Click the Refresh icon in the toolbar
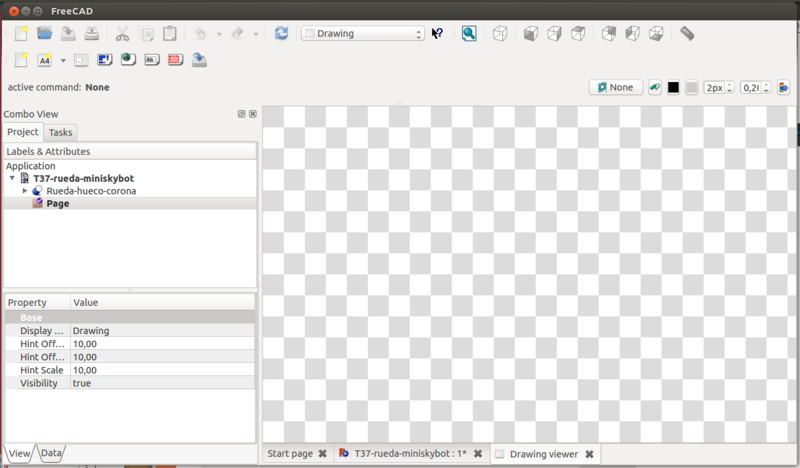800x468 pixels. coord(281,33)
